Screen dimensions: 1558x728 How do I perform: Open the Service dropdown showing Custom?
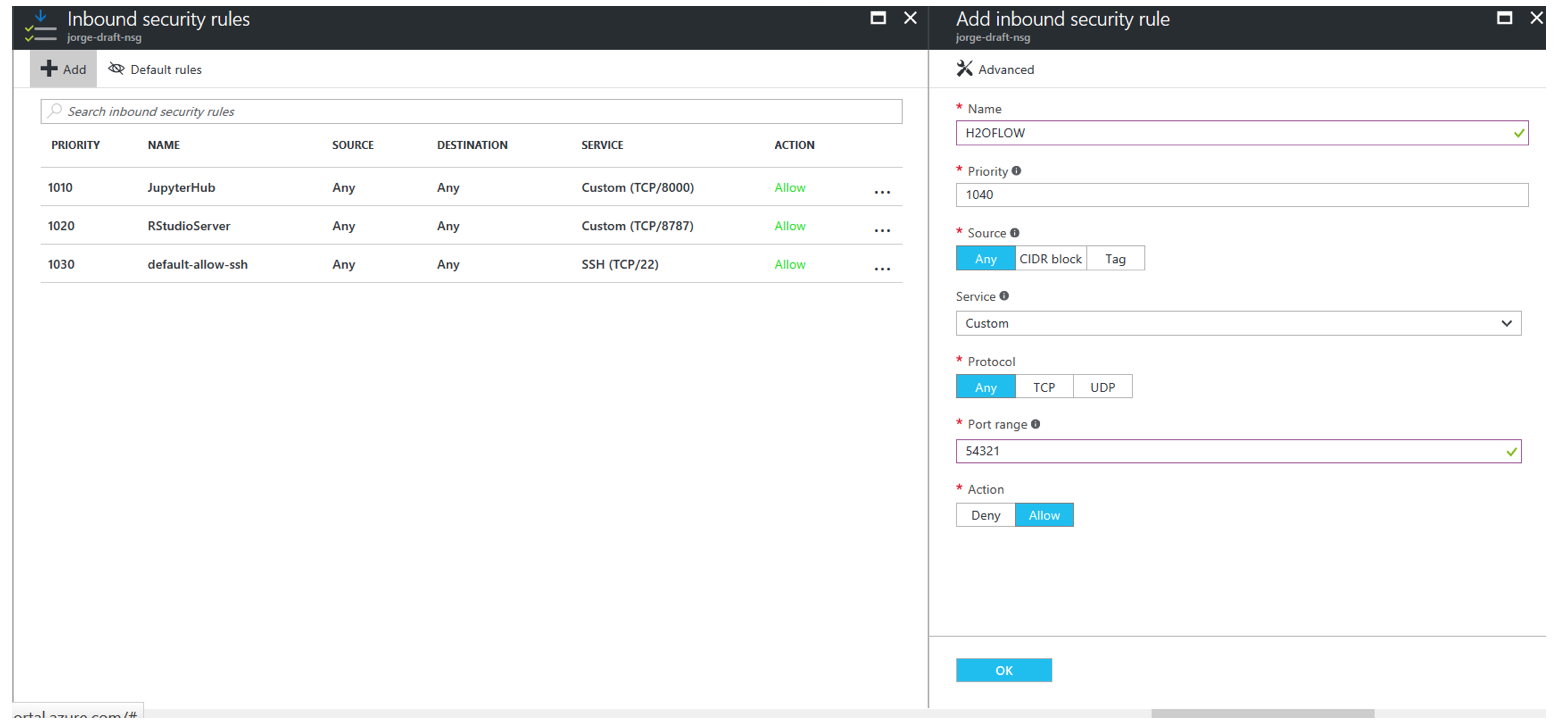coord(1239,323)
